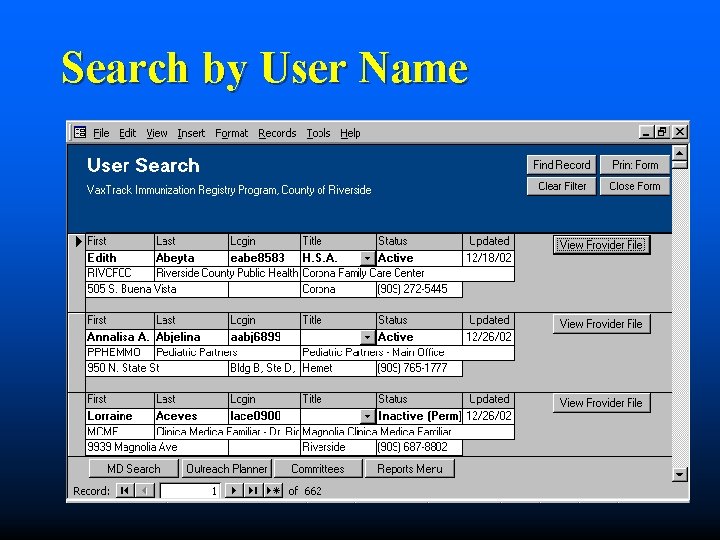The width and height of the screenshot is (720, 540).
Task: View Provider File for Lorraine Aceves
Action: coord(602,403)
